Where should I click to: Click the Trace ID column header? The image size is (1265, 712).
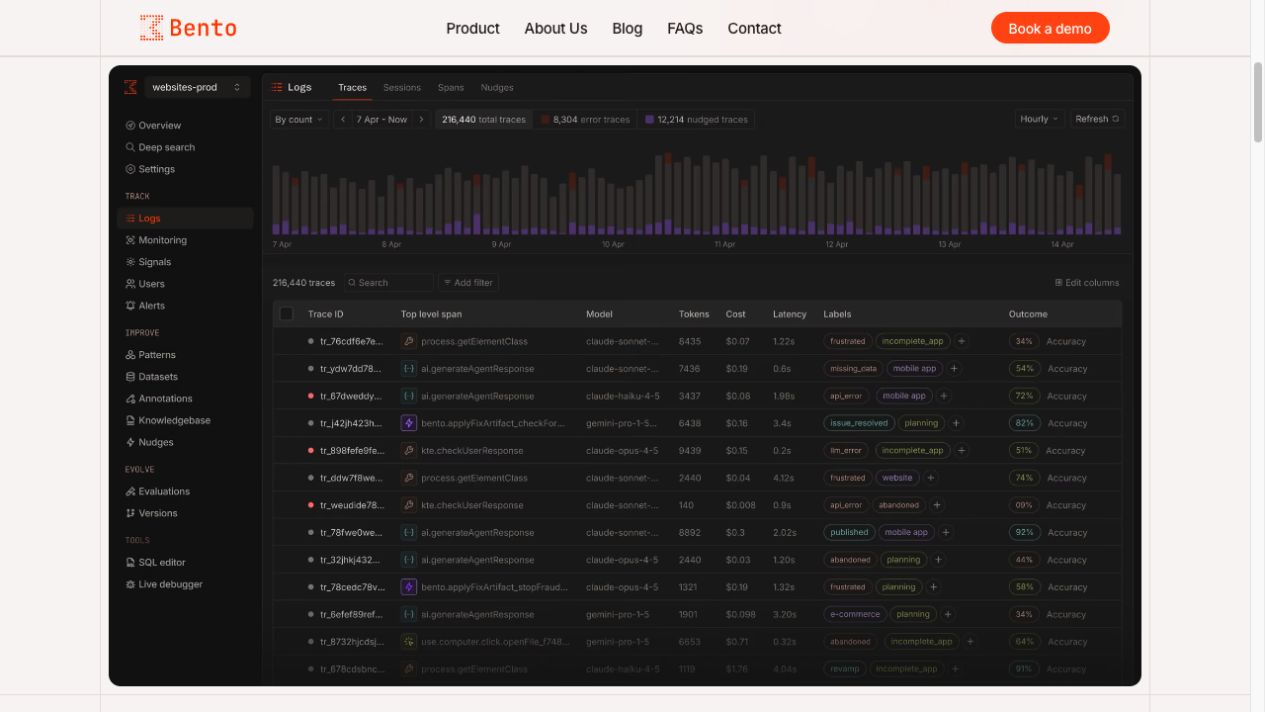tap(325, 314)
